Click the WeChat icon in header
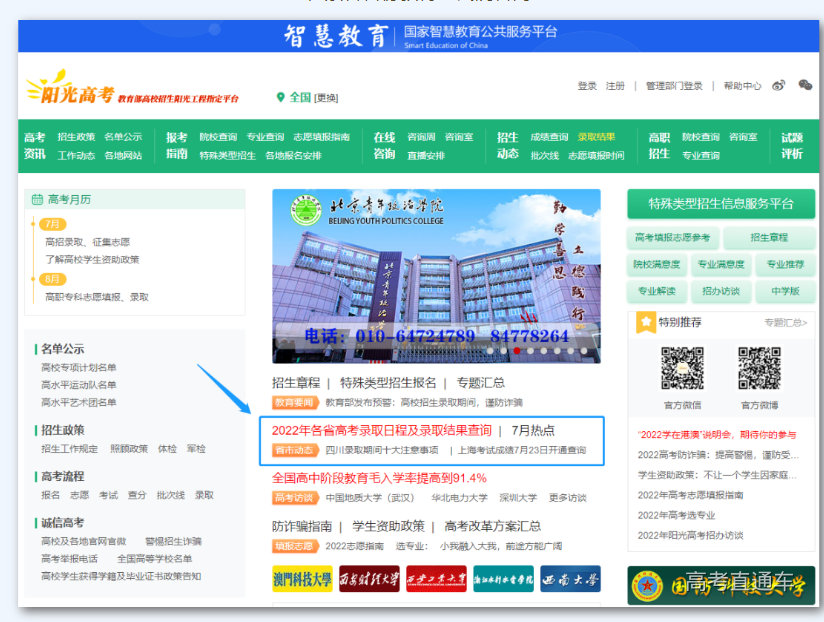 805,86
